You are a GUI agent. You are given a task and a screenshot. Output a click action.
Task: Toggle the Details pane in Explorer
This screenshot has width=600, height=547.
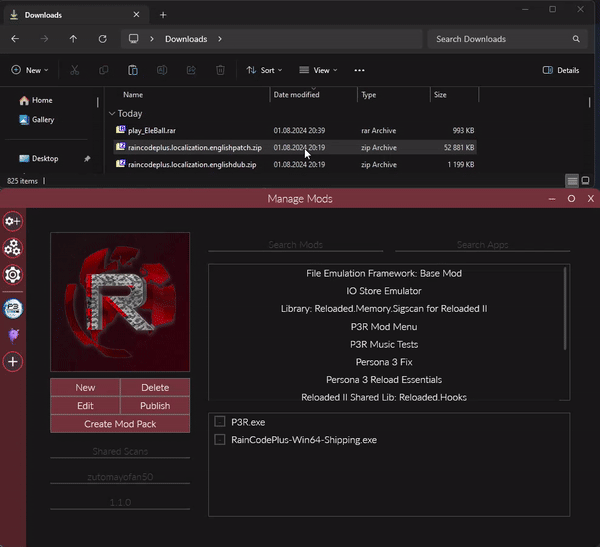point(561,70)
